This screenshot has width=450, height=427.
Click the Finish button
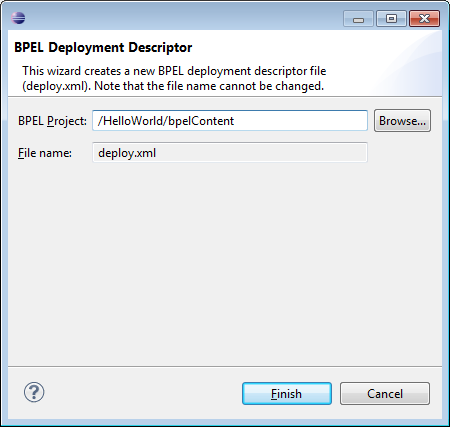point(287,394)
